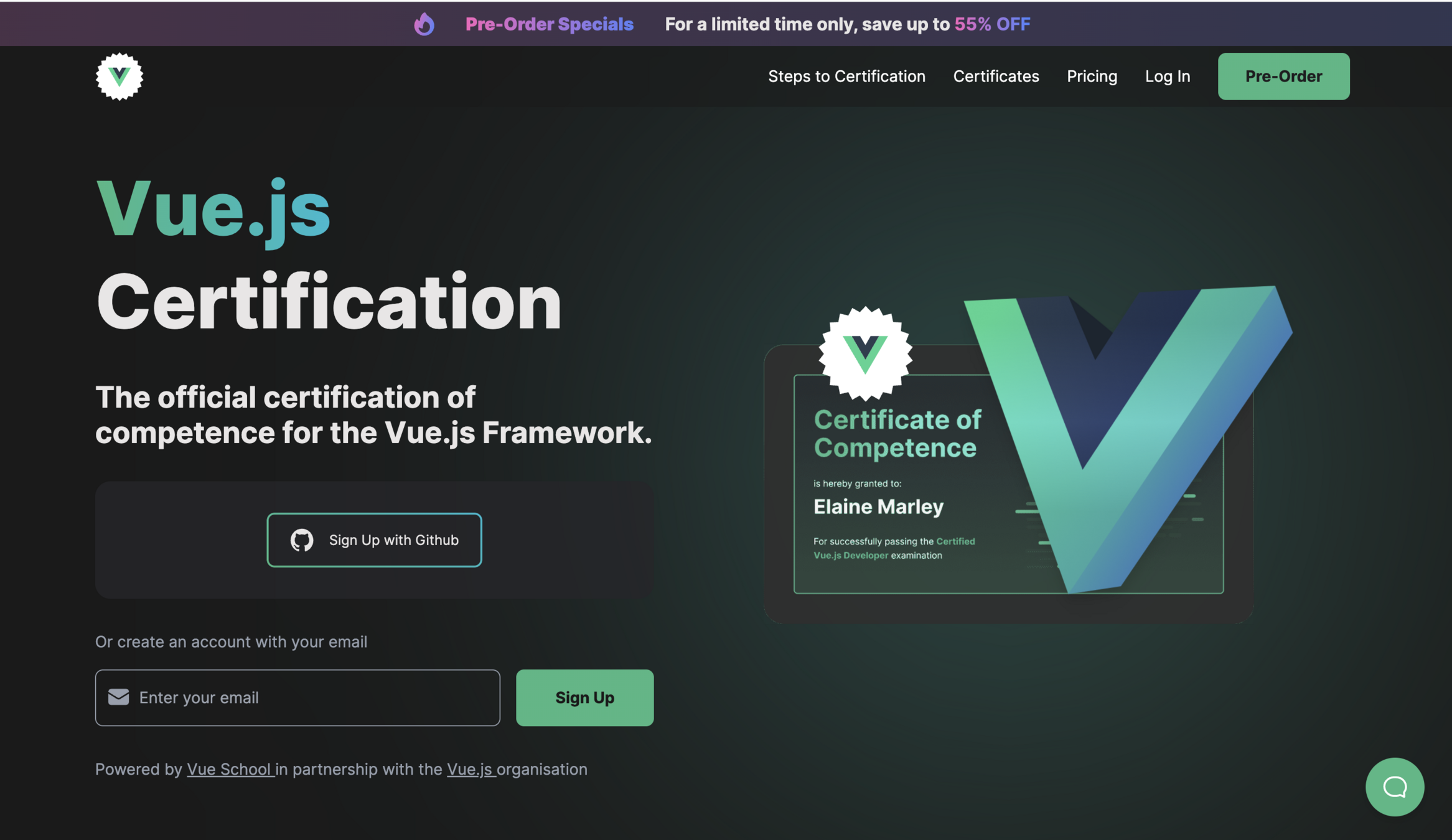Follow the Vue School link
This screenshot has width=1452, height=840.
click(x=229, y=769)
